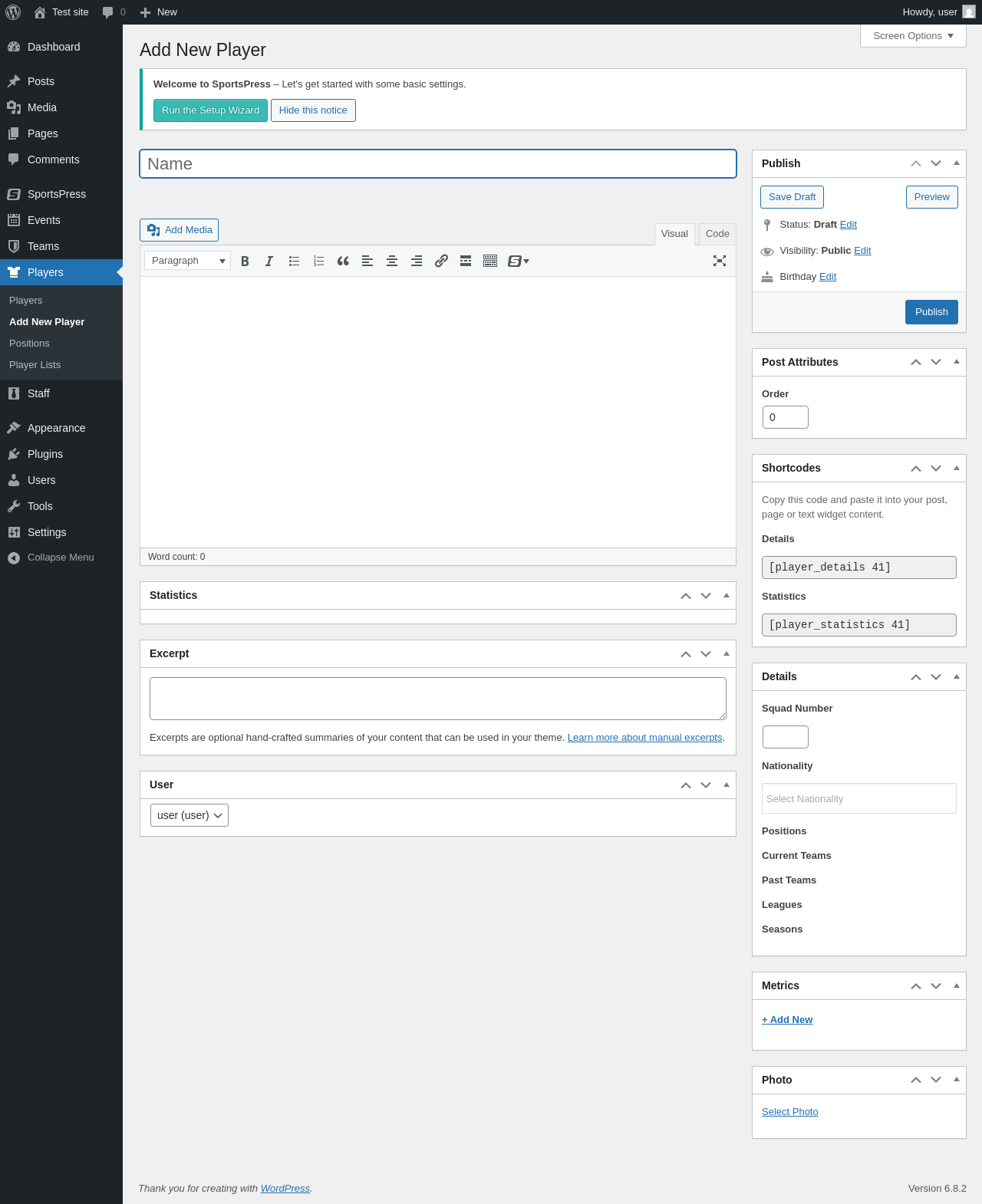Open the Paragraph format dropdown
Image resolution: width=982 pixels, height=1204 pixels.
click(x=187, y=261)
